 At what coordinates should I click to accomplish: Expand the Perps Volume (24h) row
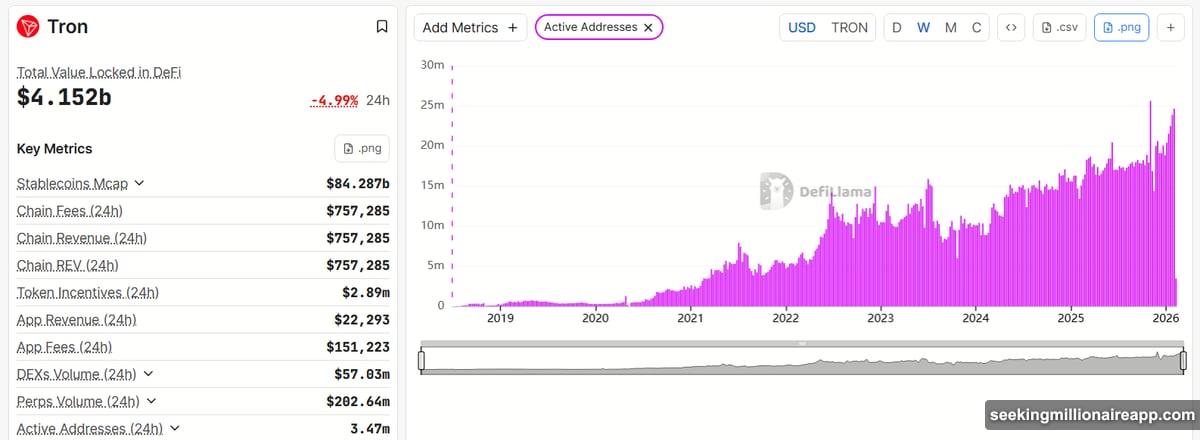[x=152, y=401]
